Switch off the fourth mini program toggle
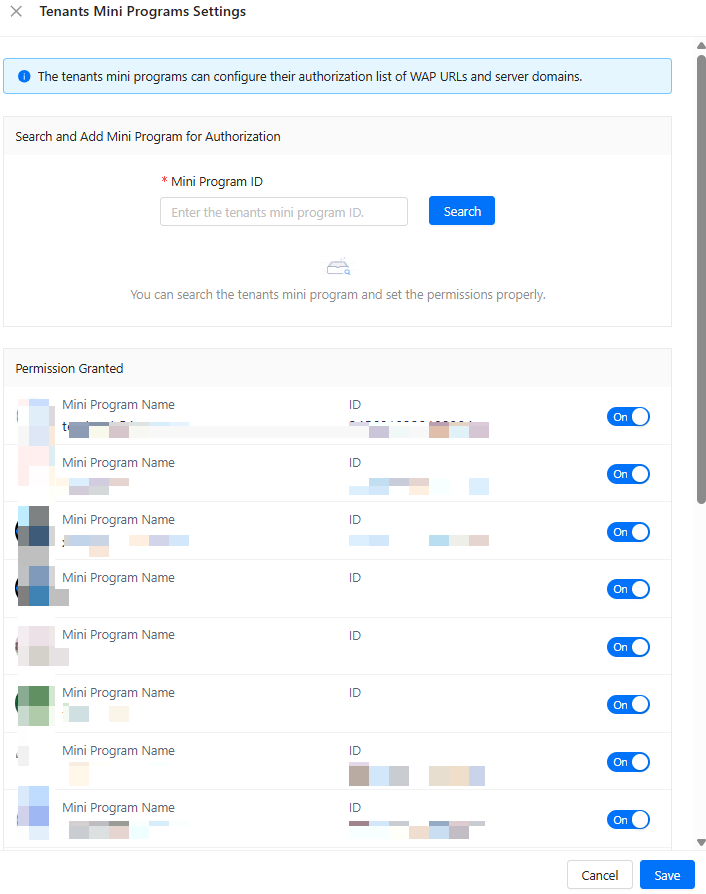The image size is (706, 894). (x=628, y=589)
